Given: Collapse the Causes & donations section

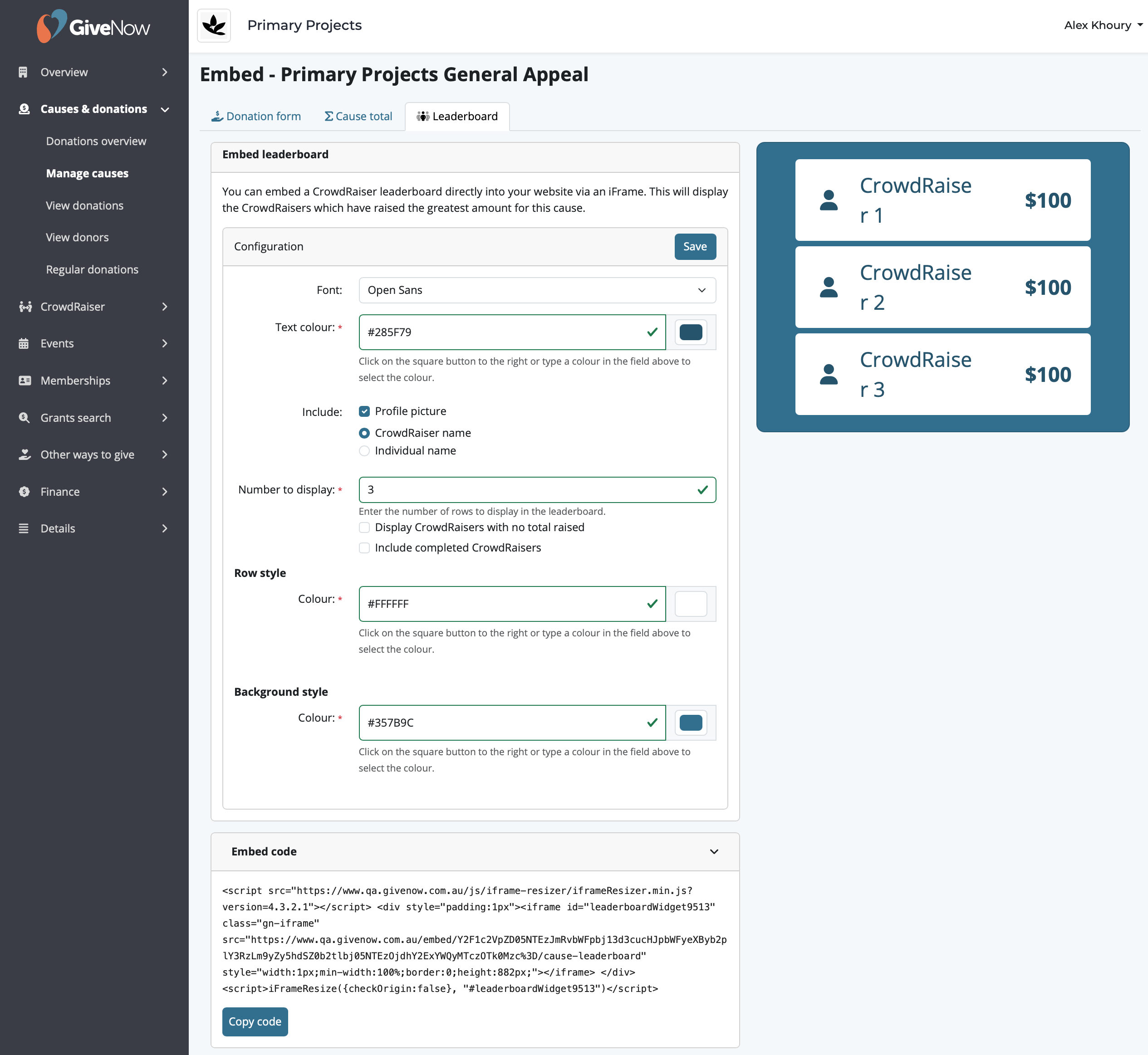Looking at the screenshot, I should click(x=165, y=110).
